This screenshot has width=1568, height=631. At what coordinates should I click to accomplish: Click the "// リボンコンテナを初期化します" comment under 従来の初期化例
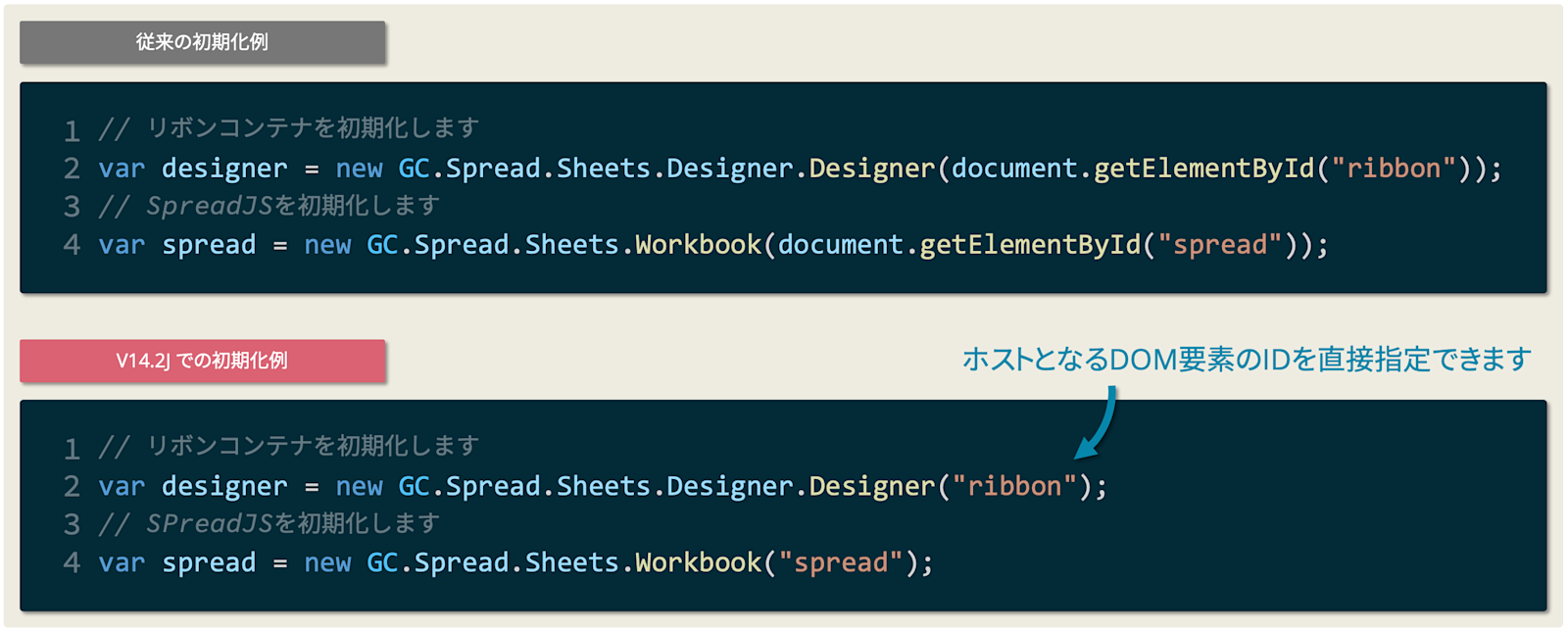(289, 128)
